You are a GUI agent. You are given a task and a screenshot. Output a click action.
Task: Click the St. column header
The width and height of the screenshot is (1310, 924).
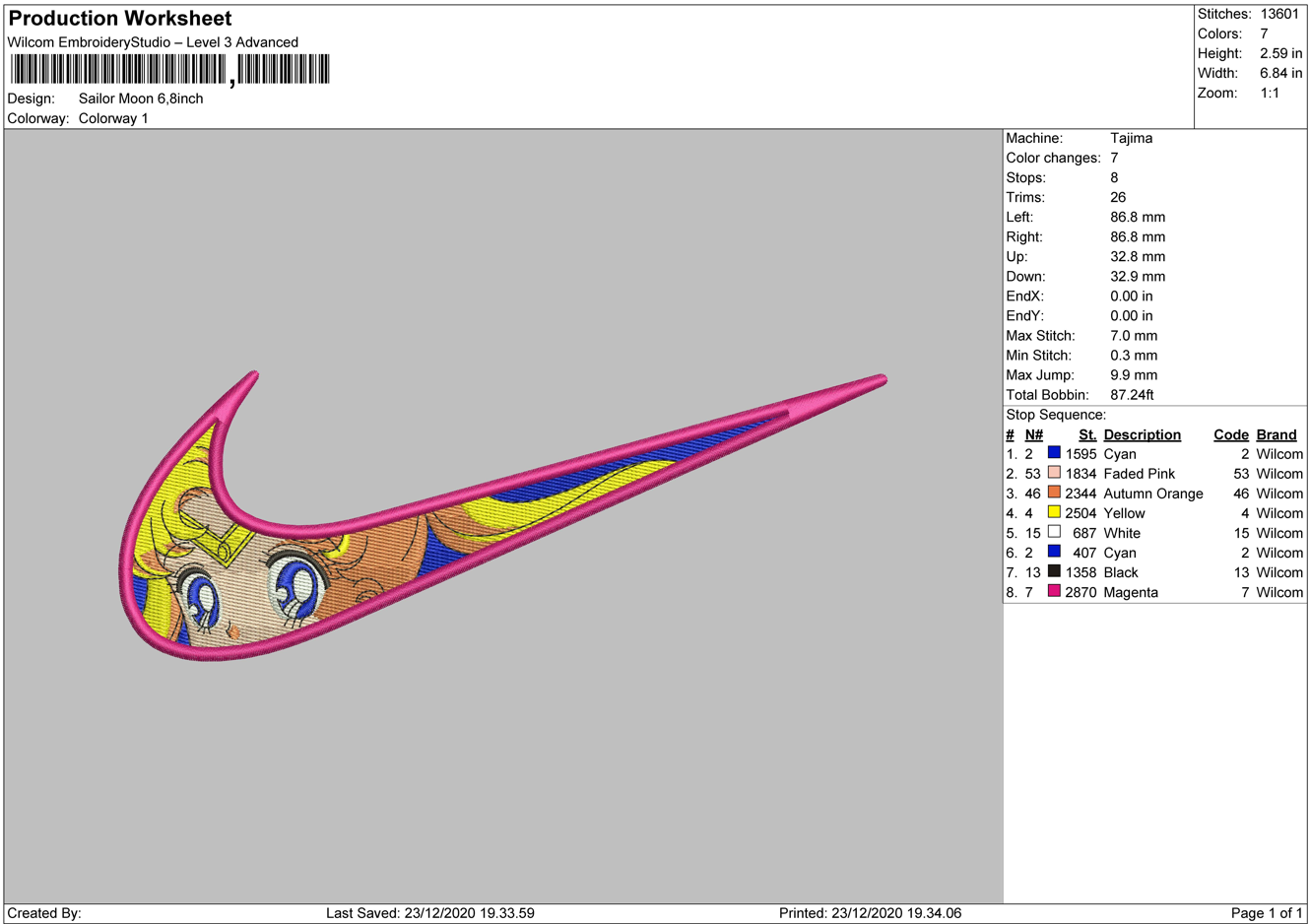(x=1086, y=434)
